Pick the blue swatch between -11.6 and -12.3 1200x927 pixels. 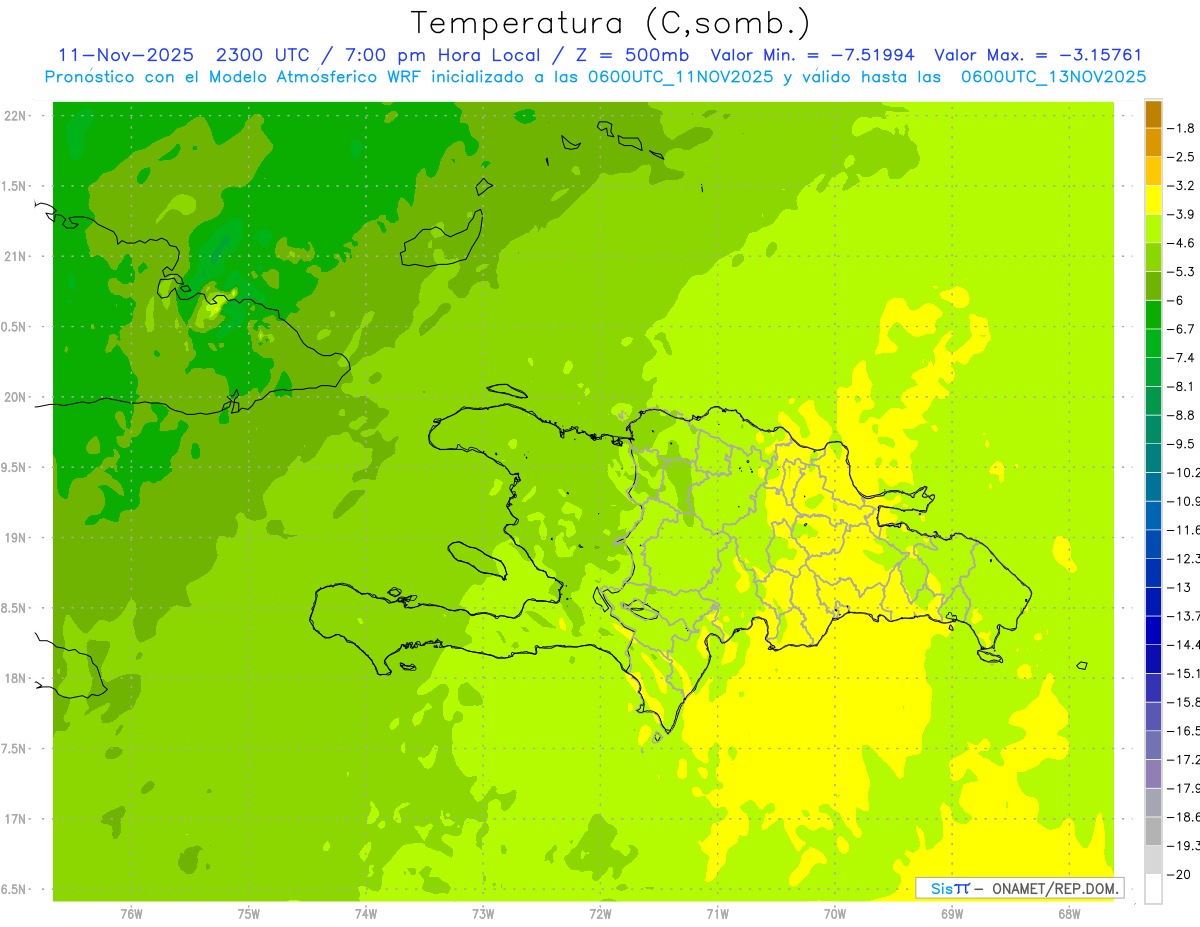[1153, 544]
